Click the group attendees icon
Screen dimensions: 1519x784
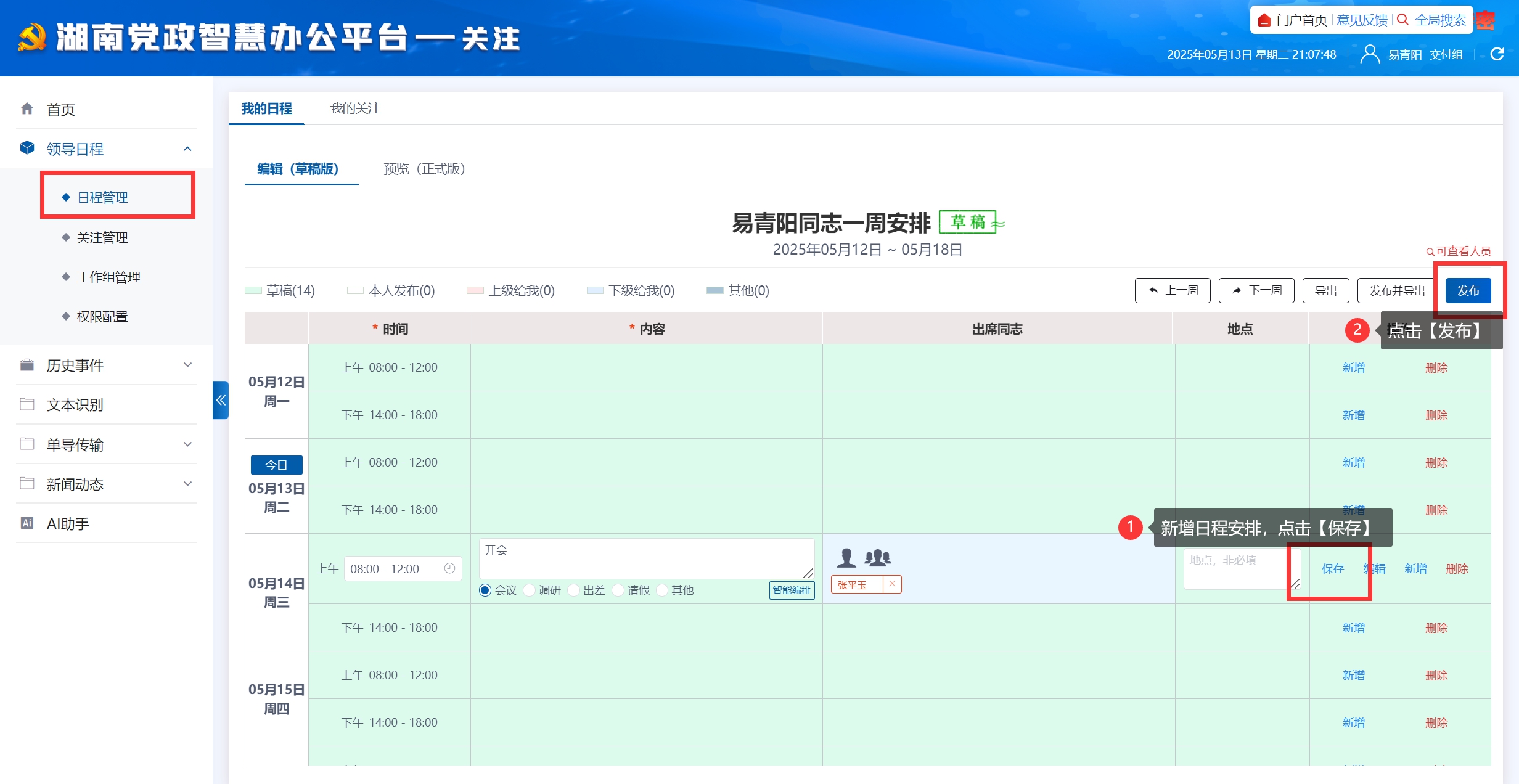point(877,558)
